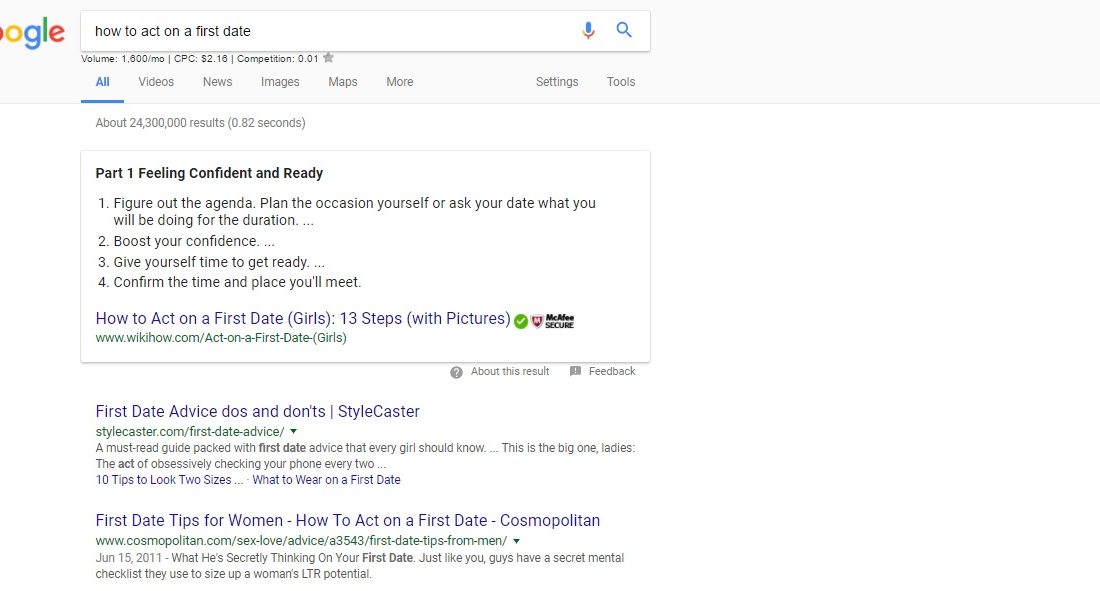Click the blue magnifying glass search icon
The height and width of the screenshot is (591, 1100).
pos(624,31)
